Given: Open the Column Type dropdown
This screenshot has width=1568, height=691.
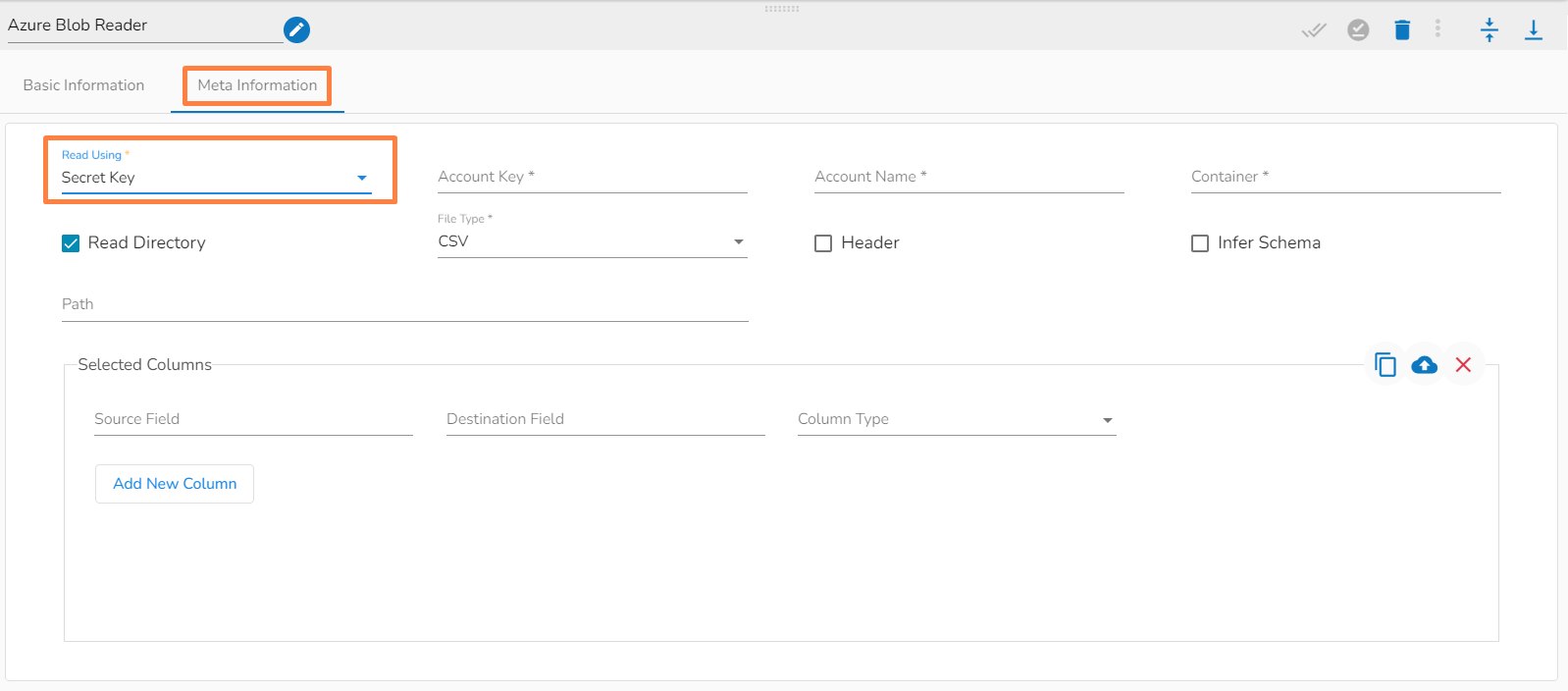Looking at the screenshot, I should [957, 420].
